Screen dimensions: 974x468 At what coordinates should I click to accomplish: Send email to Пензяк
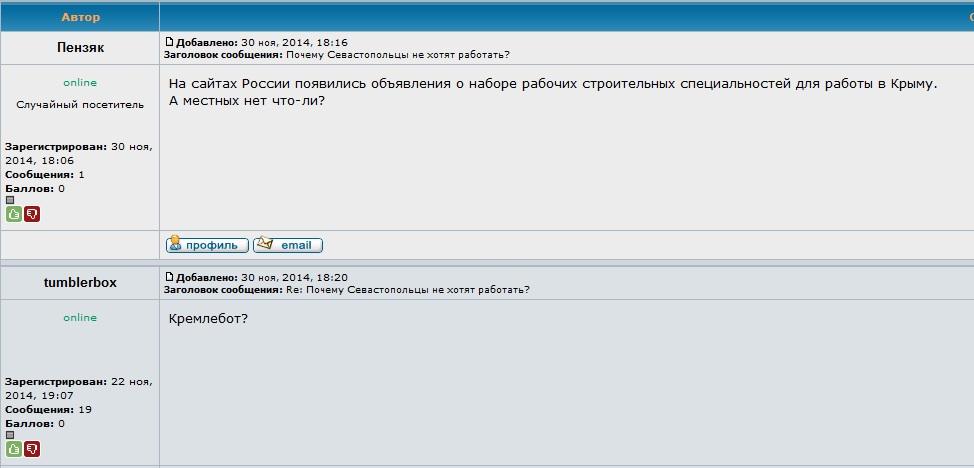[288, 245]
